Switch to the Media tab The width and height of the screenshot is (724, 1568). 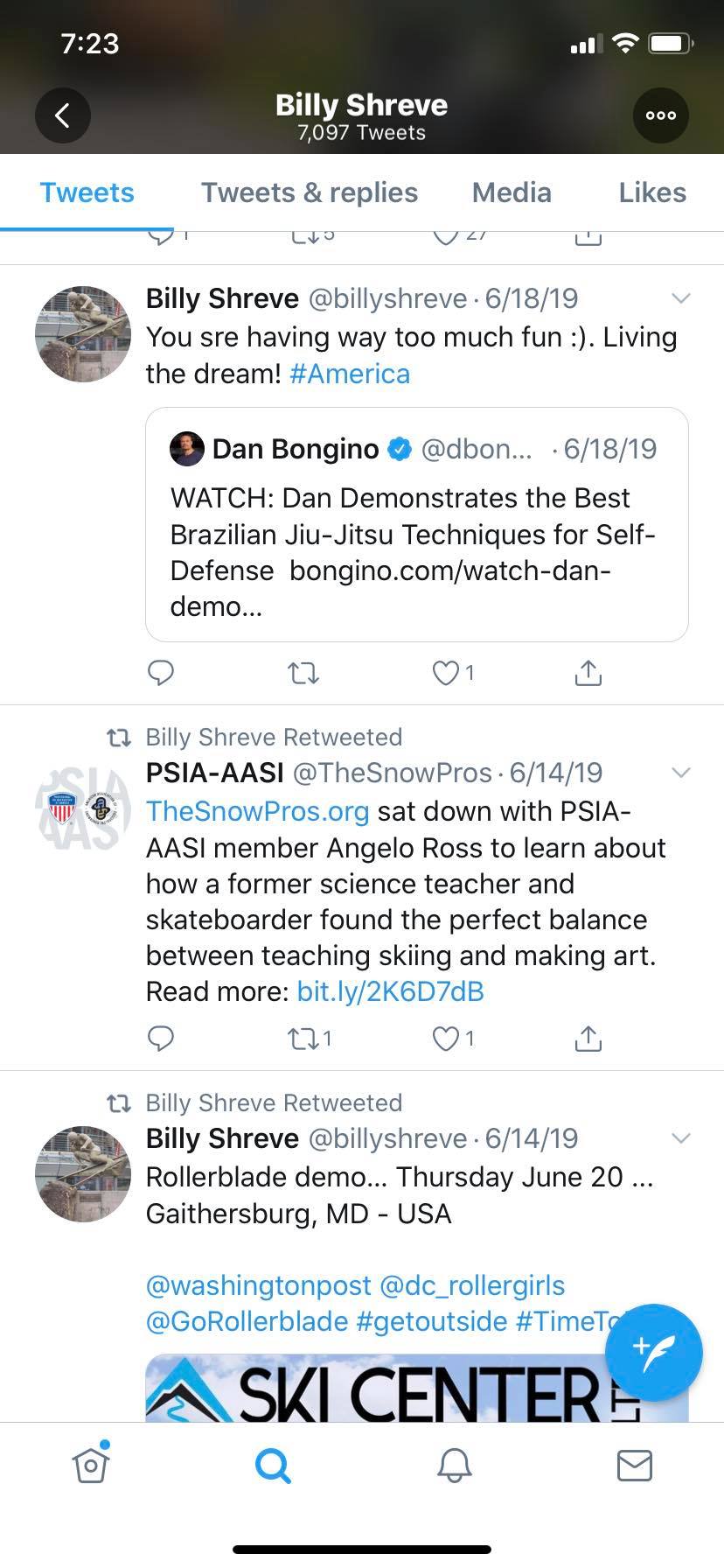click(x=512, y=192)
